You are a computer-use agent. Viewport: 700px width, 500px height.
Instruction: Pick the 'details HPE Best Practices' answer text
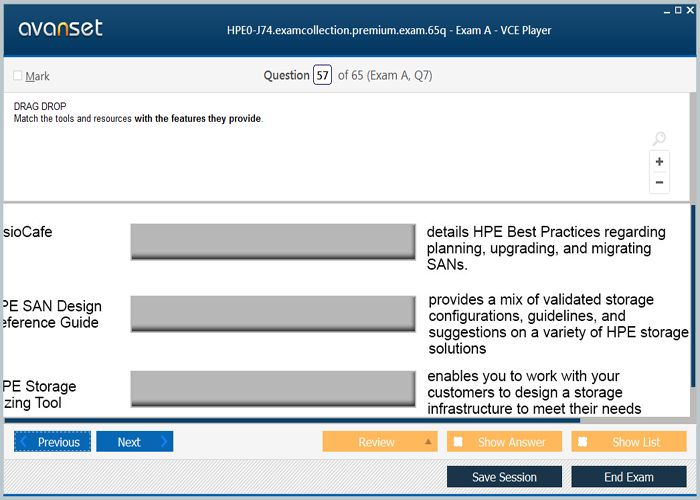click(546, 248)
